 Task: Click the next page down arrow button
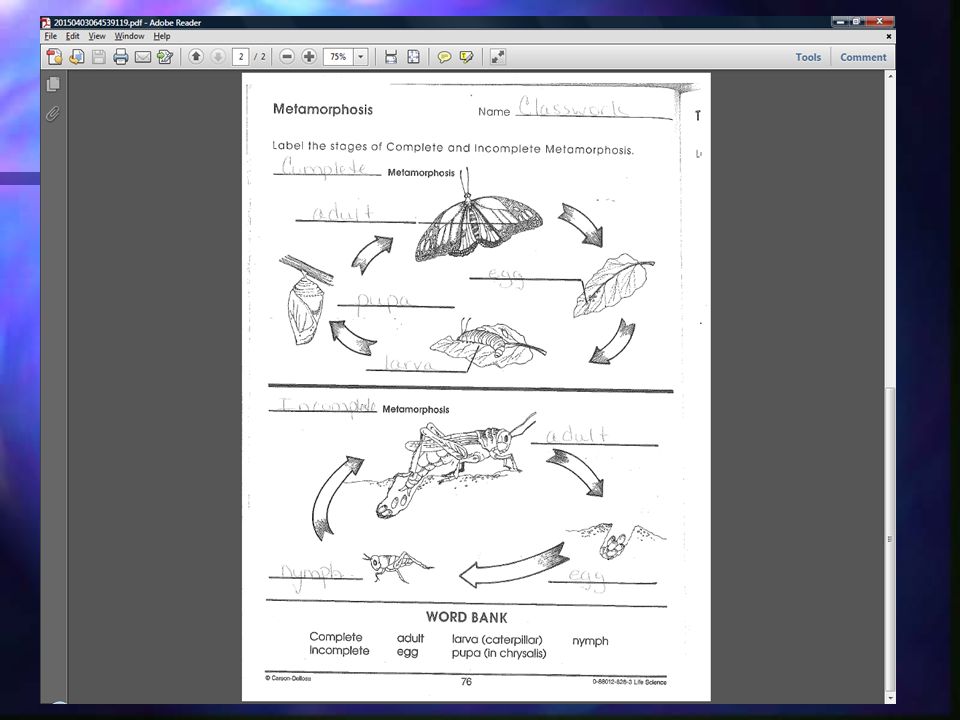pos(217,57)
